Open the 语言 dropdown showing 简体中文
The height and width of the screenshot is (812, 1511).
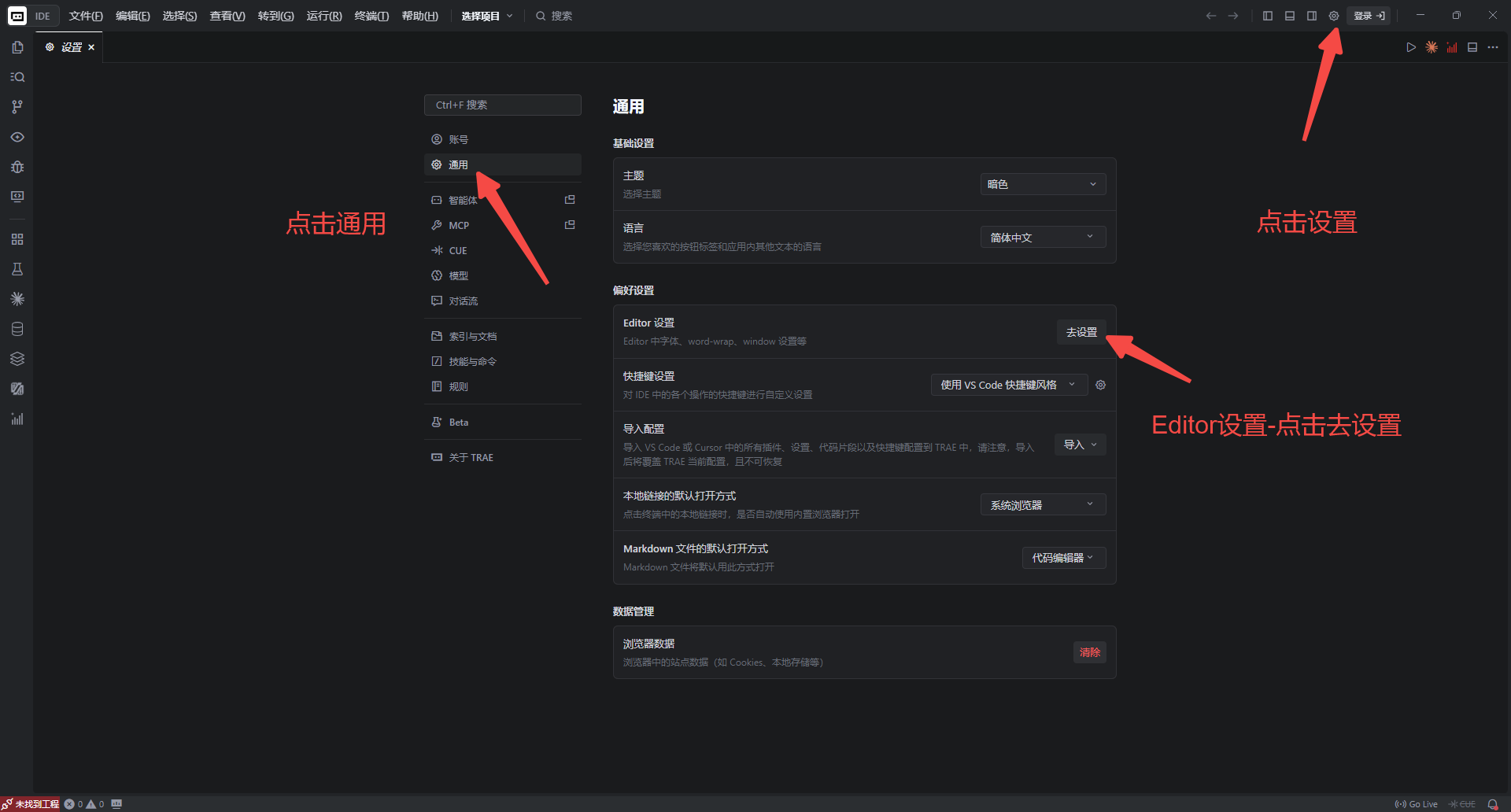(x=1043, y=237)
